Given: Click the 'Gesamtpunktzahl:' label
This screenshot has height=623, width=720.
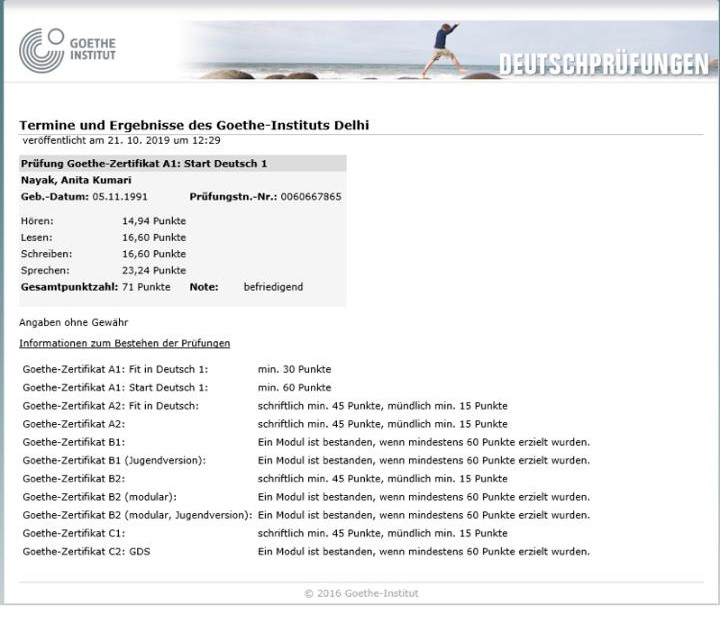Looking at the screenshot, I should coord(69,287).
